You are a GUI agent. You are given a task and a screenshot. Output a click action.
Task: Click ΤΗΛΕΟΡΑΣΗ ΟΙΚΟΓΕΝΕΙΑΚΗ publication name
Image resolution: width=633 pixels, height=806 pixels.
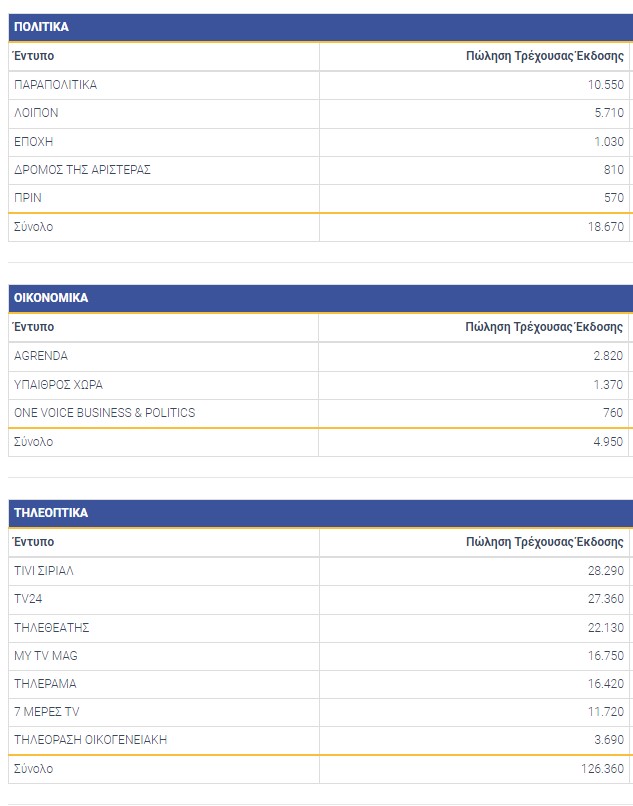tap(90, 740)
